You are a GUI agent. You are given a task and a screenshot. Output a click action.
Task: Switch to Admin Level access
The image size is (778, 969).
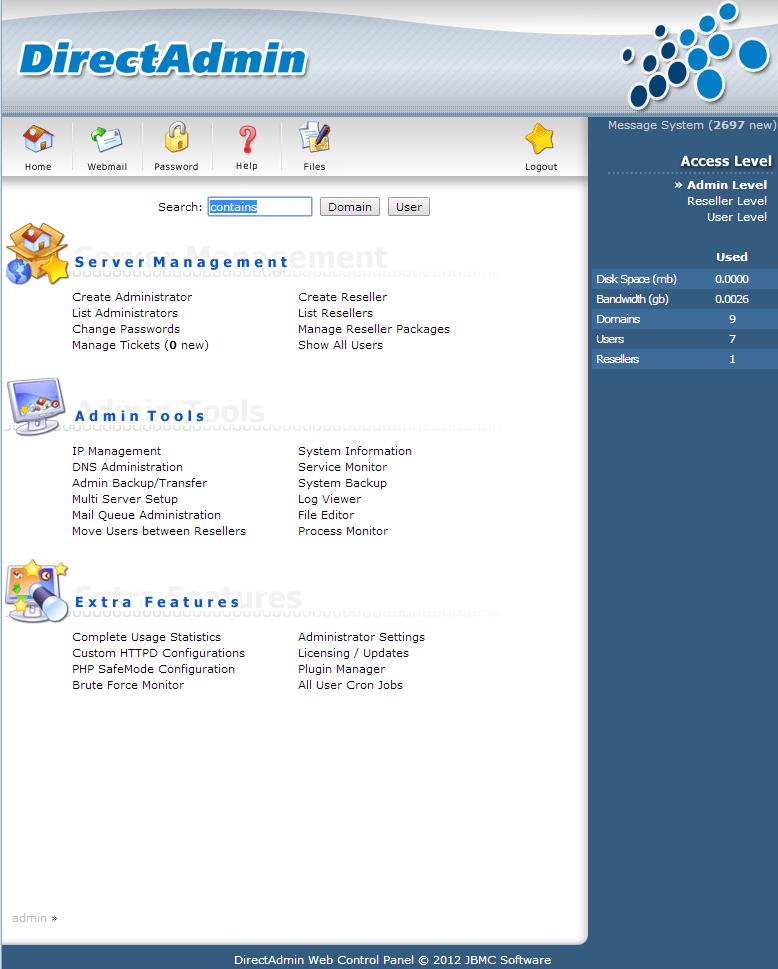[x=726, y=185]
